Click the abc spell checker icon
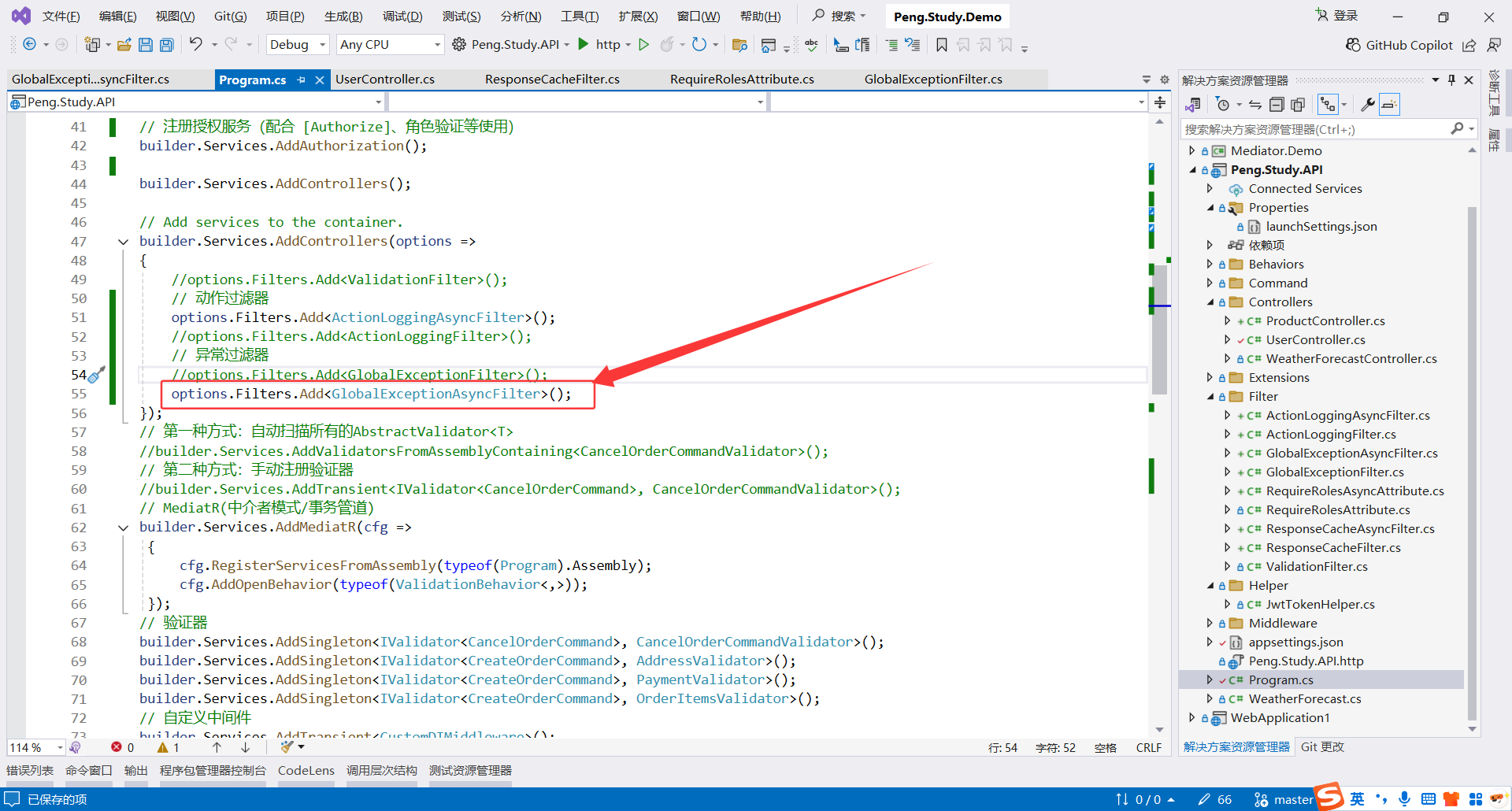 [x=812, y=45]
